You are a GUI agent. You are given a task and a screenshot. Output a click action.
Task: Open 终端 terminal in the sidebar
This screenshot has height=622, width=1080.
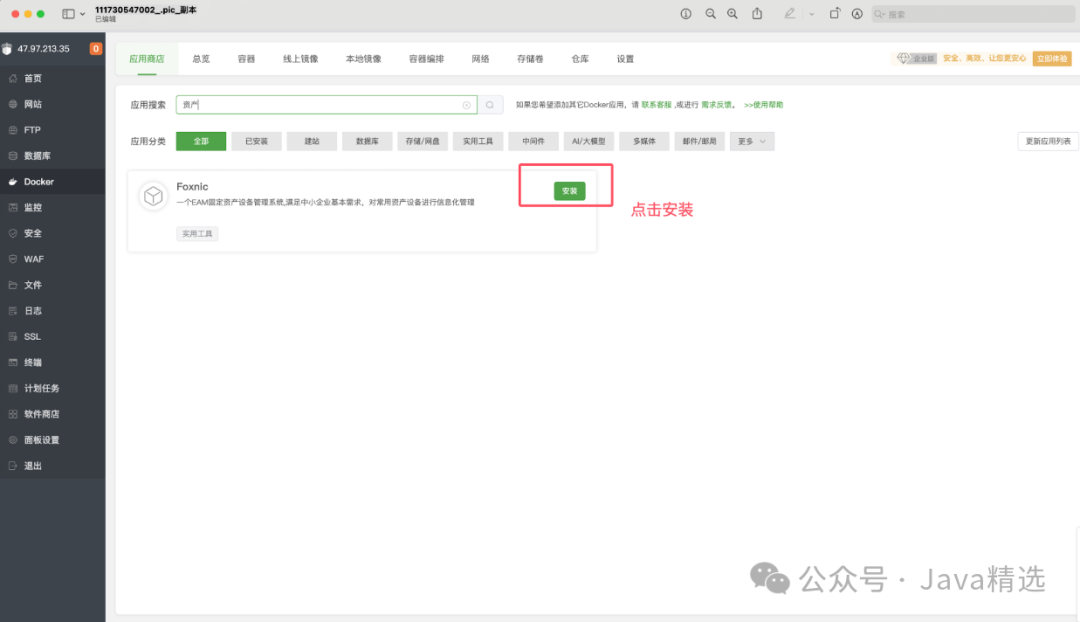point(52,362)
